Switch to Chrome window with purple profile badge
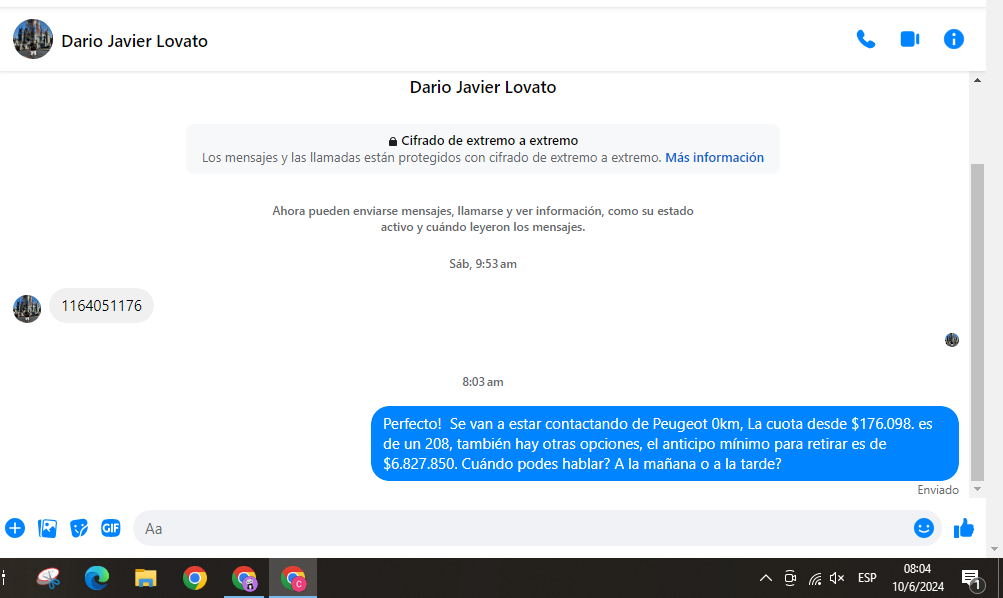1003x598 pixels. 244,578
